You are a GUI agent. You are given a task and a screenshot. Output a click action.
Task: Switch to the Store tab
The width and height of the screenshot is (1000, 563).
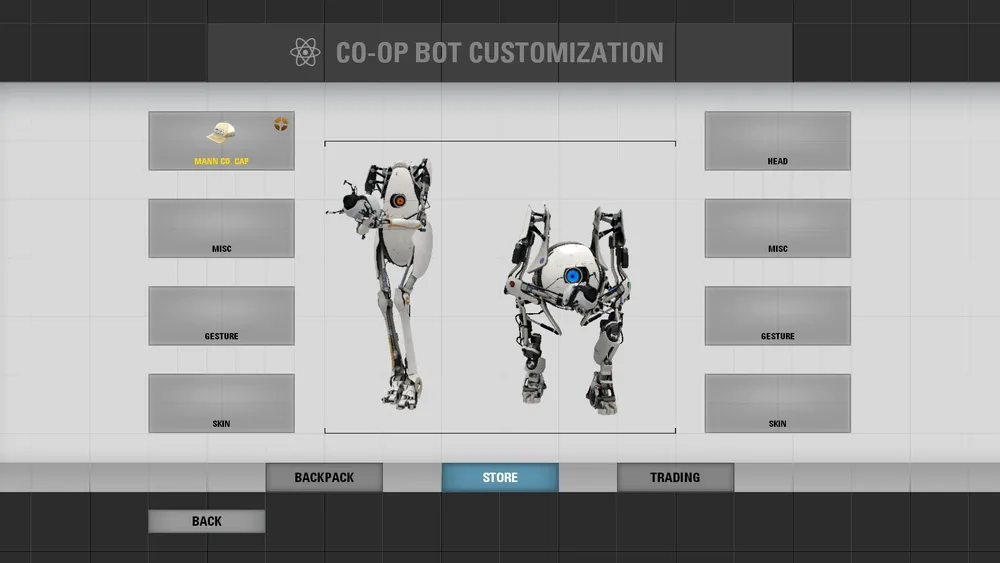pyautogui.click(x=500, y=477)
